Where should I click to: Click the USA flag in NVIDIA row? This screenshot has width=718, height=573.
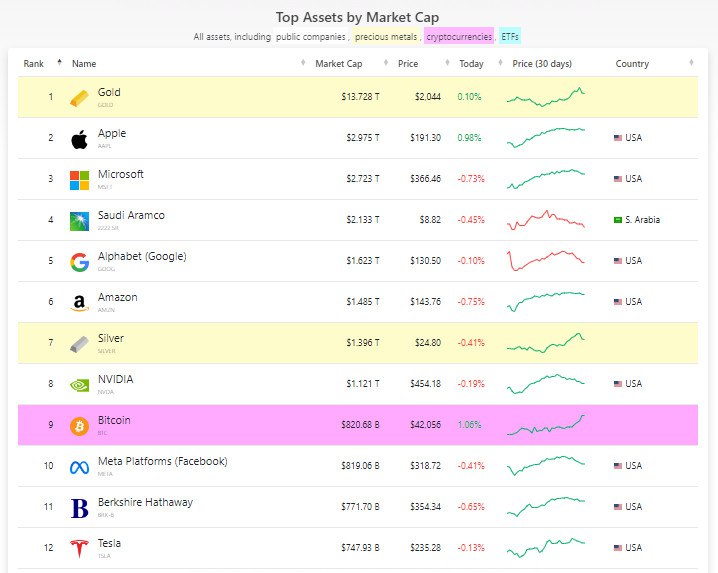(x=618, y=383)
